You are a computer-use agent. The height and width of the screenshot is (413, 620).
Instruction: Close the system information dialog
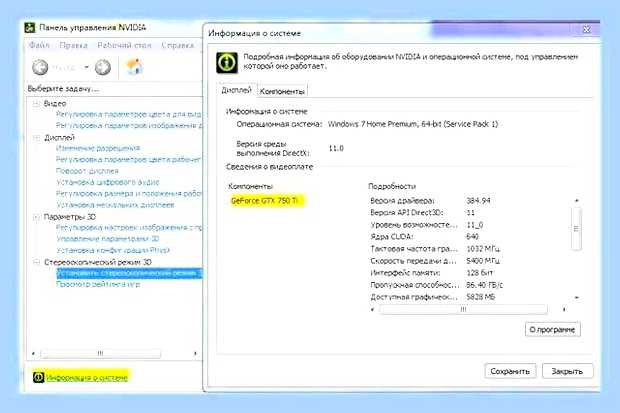(x=587, y=29)
